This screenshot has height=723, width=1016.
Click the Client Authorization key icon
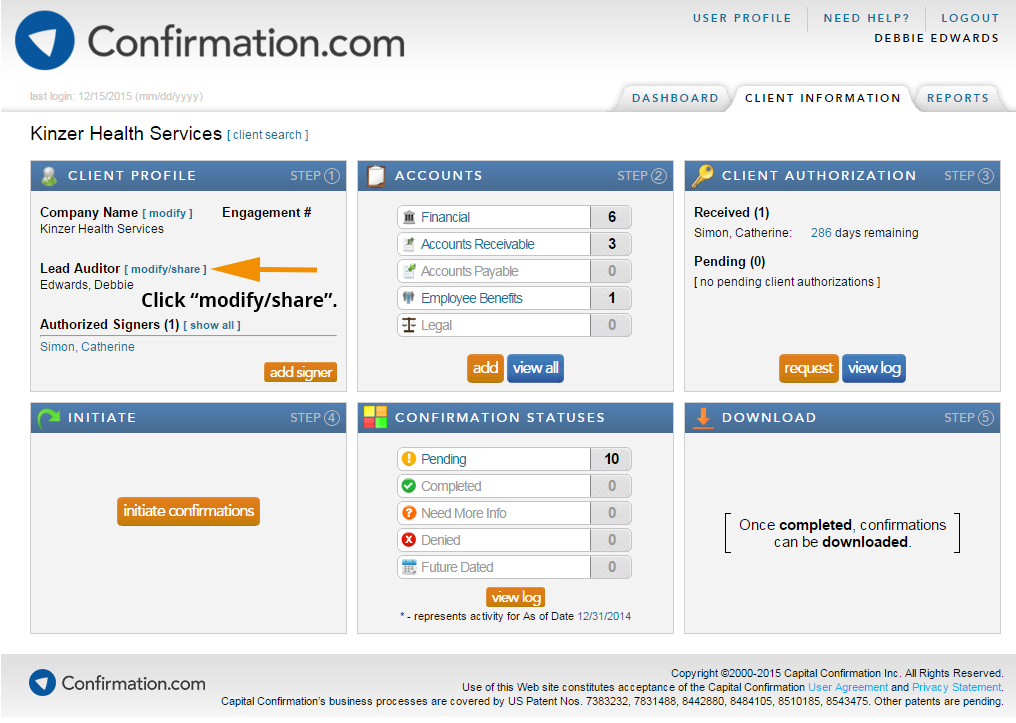click(703, 176)
